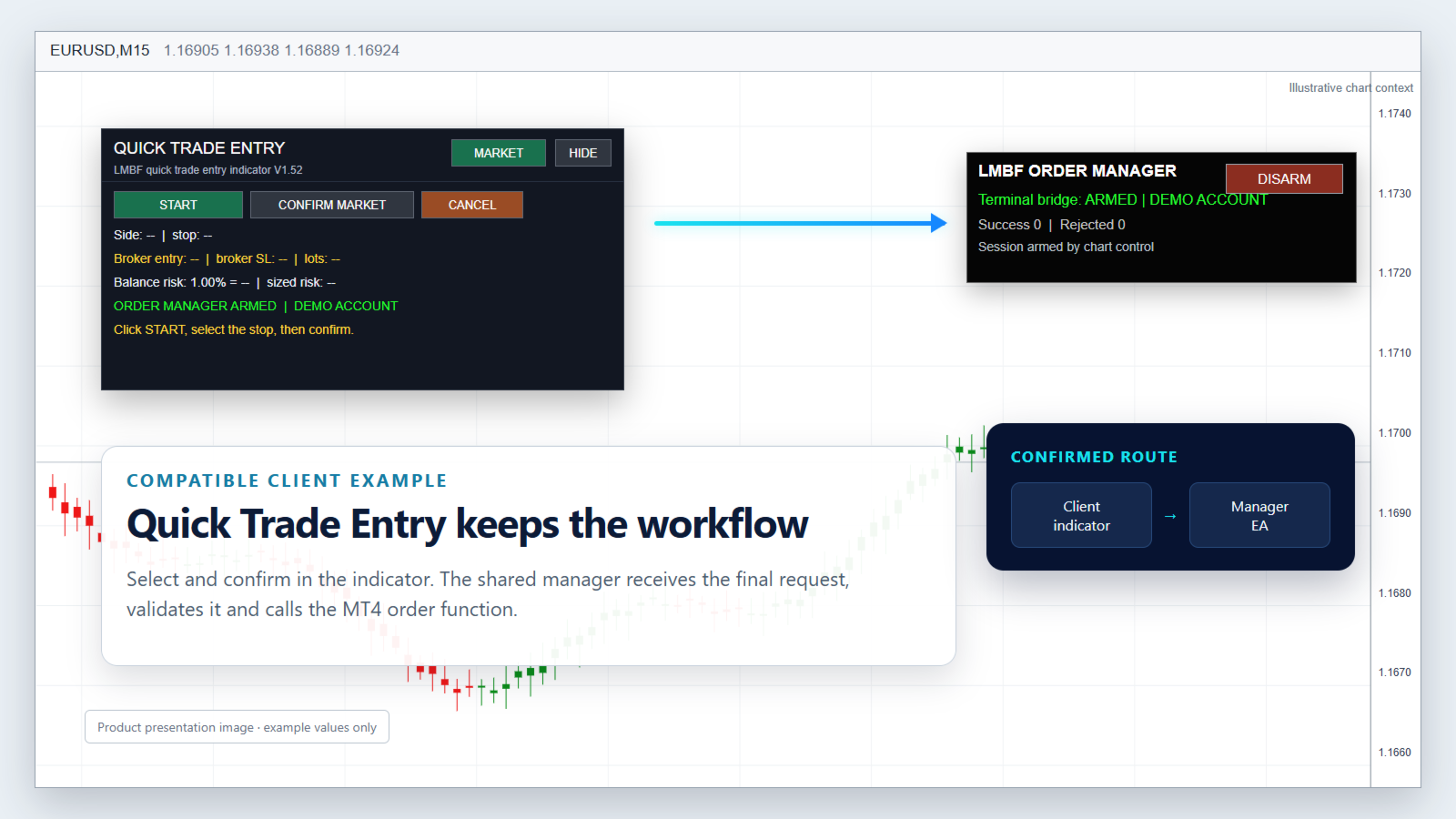Viewport: 1456px width, 819px height.
Task: Select the Manager EA route box
Action: [x=1259, y=515]
